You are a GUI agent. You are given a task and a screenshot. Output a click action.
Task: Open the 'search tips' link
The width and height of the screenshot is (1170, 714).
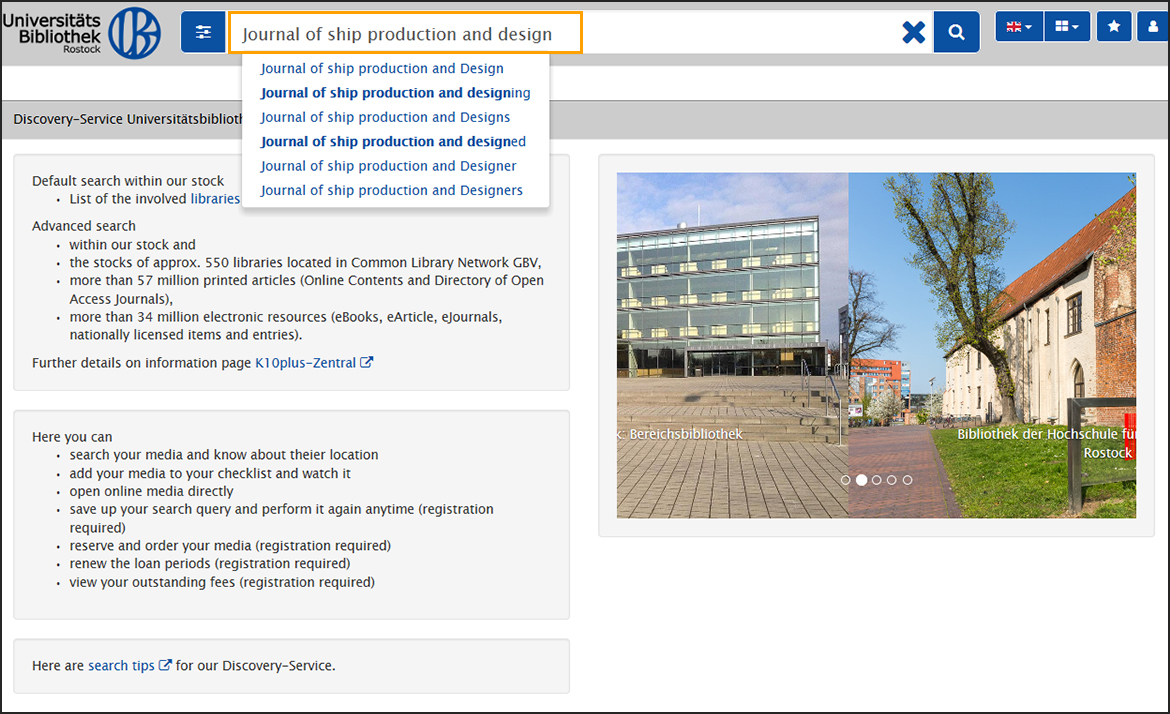coord(130,666)
